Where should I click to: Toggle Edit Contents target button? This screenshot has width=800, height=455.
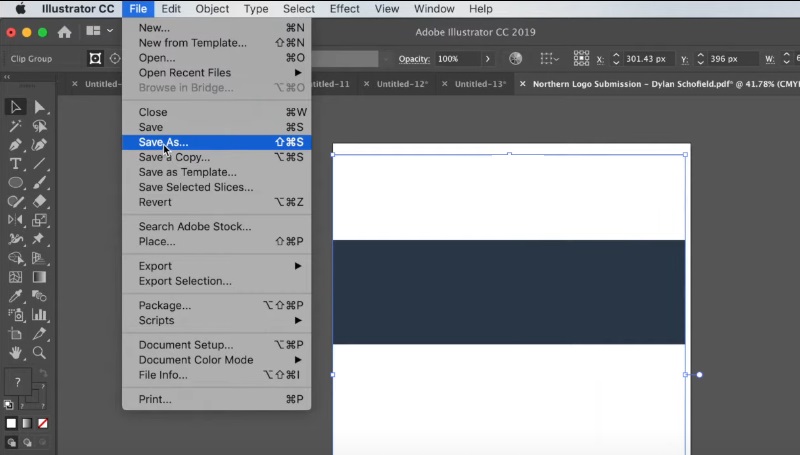(115, 59)
